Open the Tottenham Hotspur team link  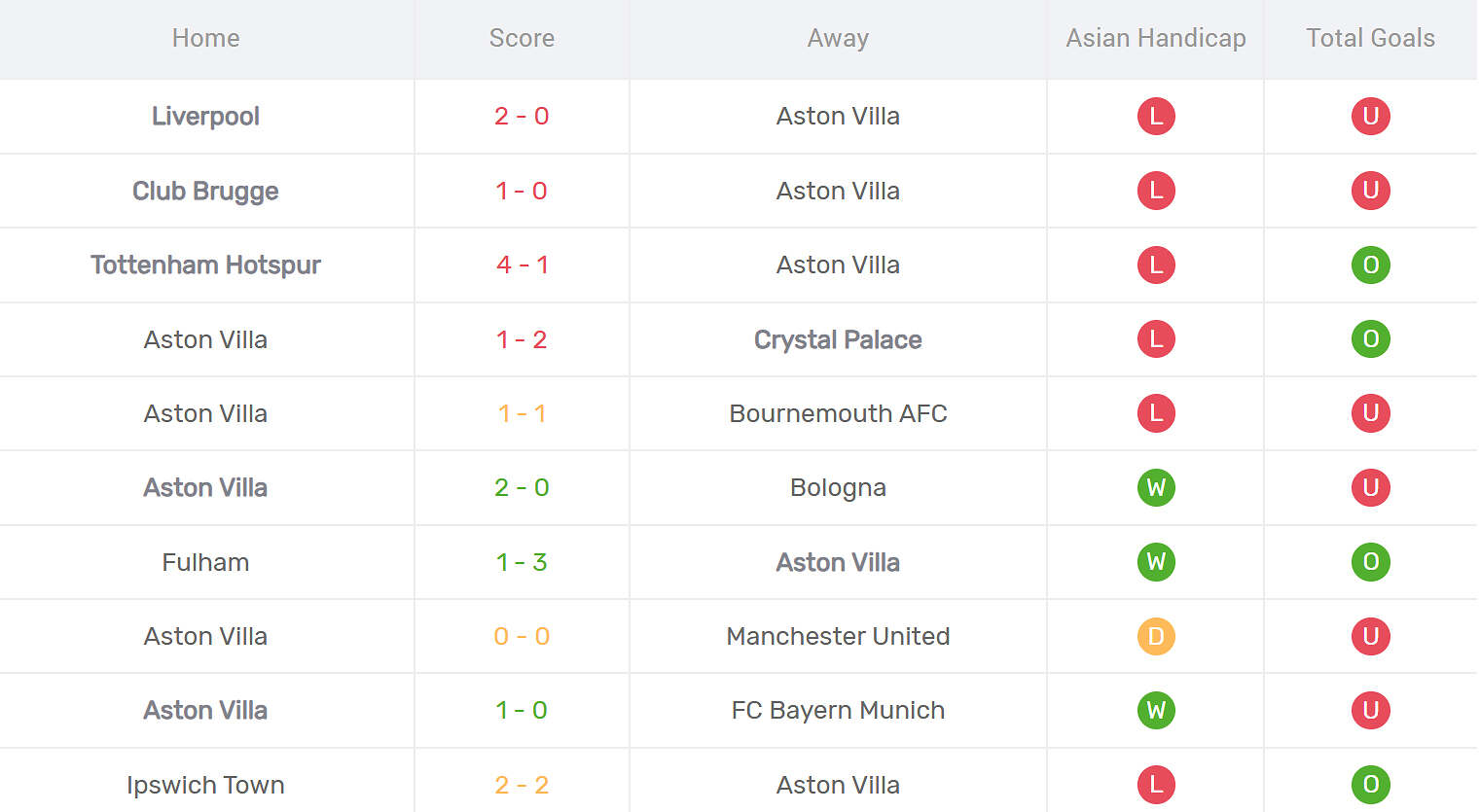pos(205,265)
